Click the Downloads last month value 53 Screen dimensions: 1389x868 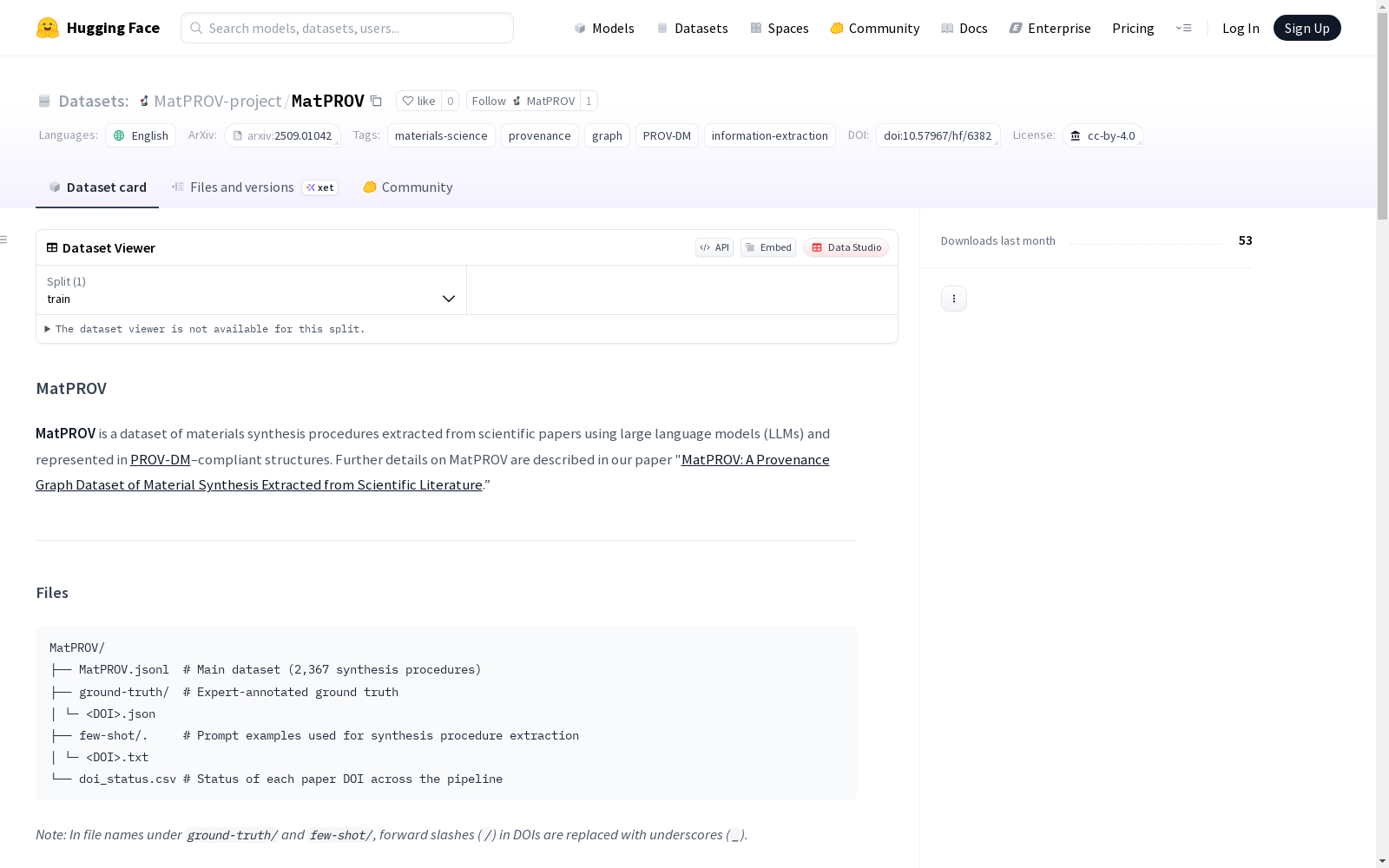tap(1245, 240)
